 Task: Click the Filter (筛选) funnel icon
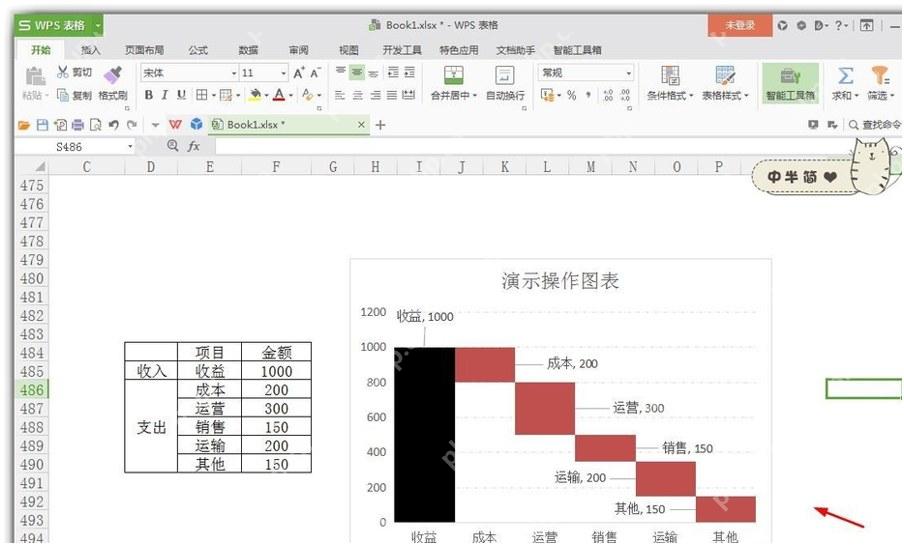coord(880,76)
